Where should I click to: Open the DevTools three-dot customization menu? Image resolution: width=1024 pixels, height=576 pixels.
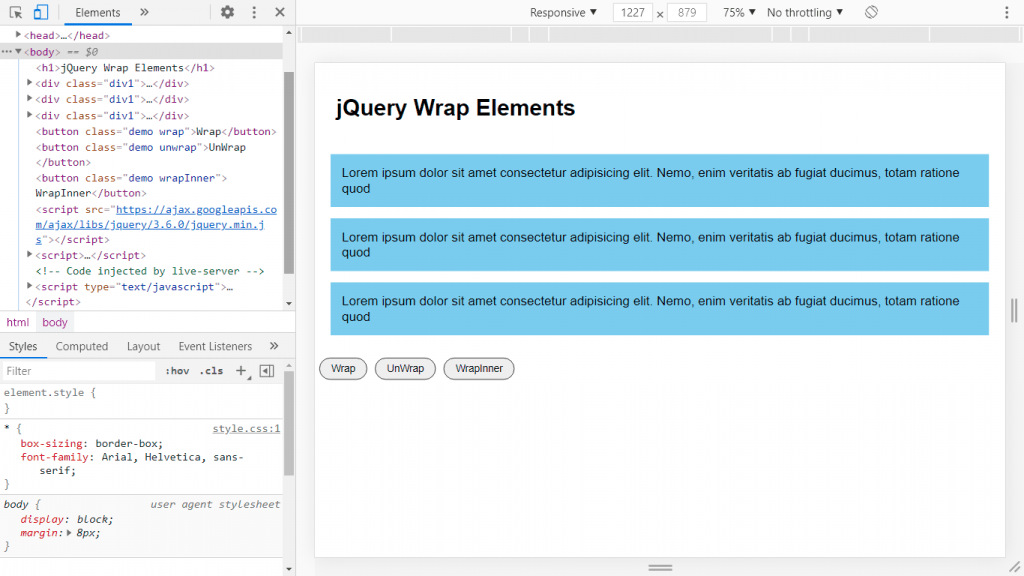(x=253, y=12)
